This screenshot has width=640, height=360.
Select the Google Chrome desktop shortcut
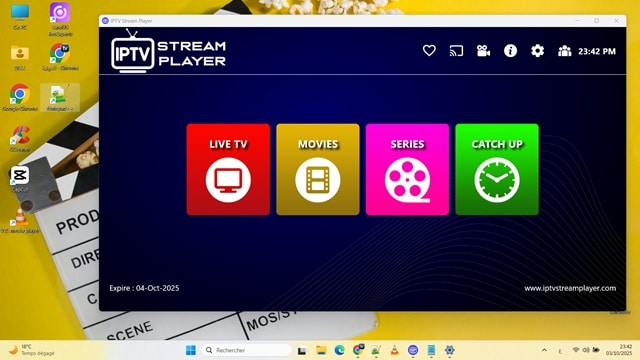click(20, 98)
